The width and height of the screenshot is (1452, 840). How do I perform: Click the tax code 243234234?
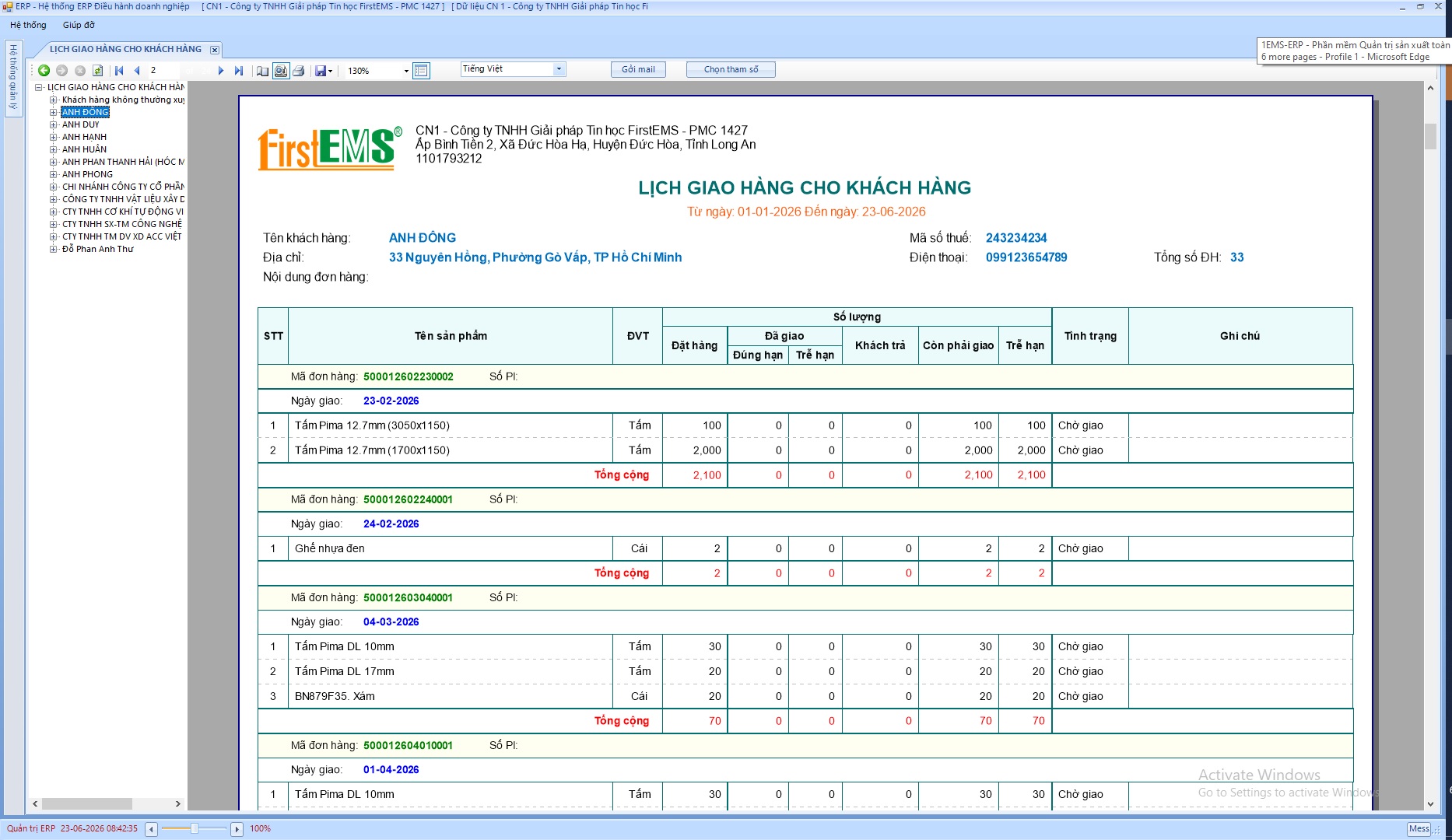(1016, 238)
